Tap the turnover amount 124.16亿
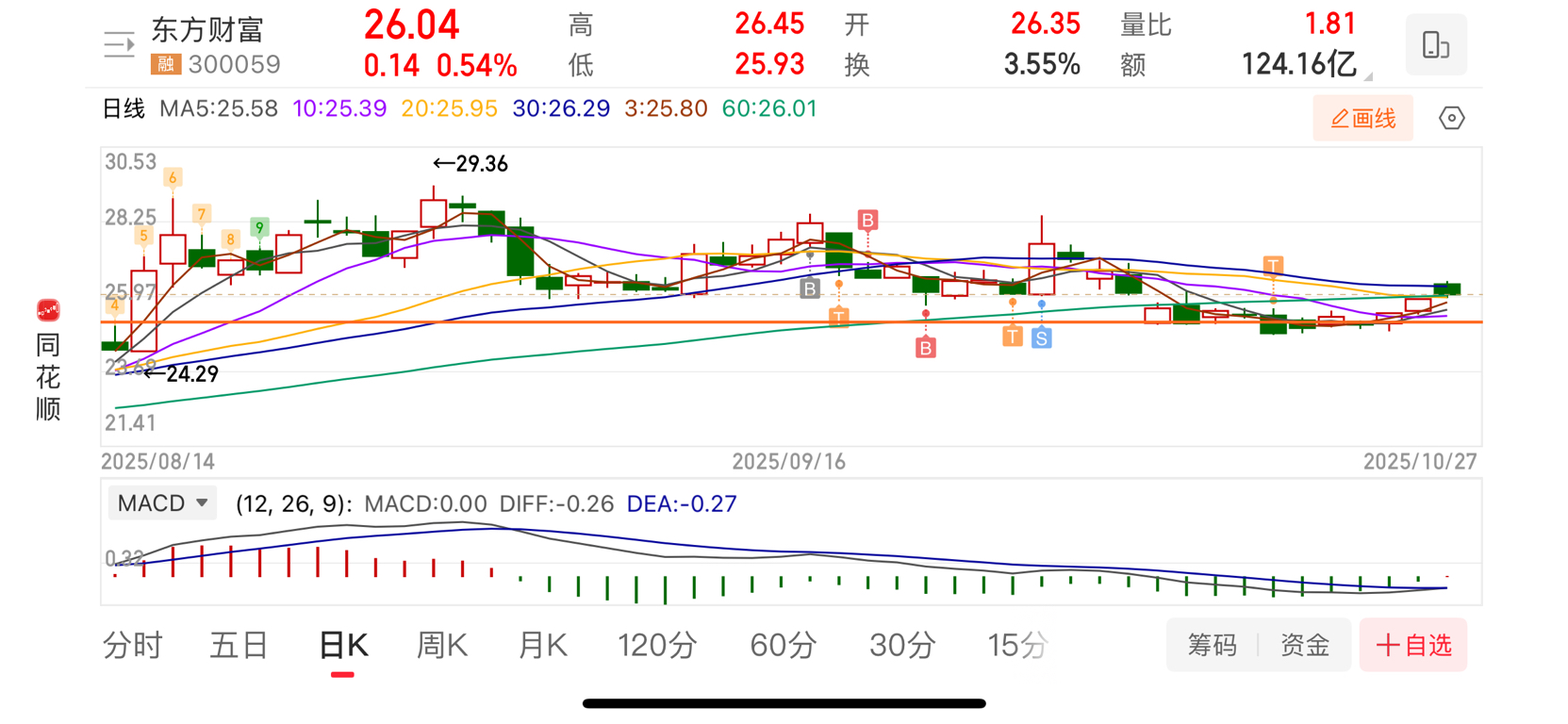 1299,64
